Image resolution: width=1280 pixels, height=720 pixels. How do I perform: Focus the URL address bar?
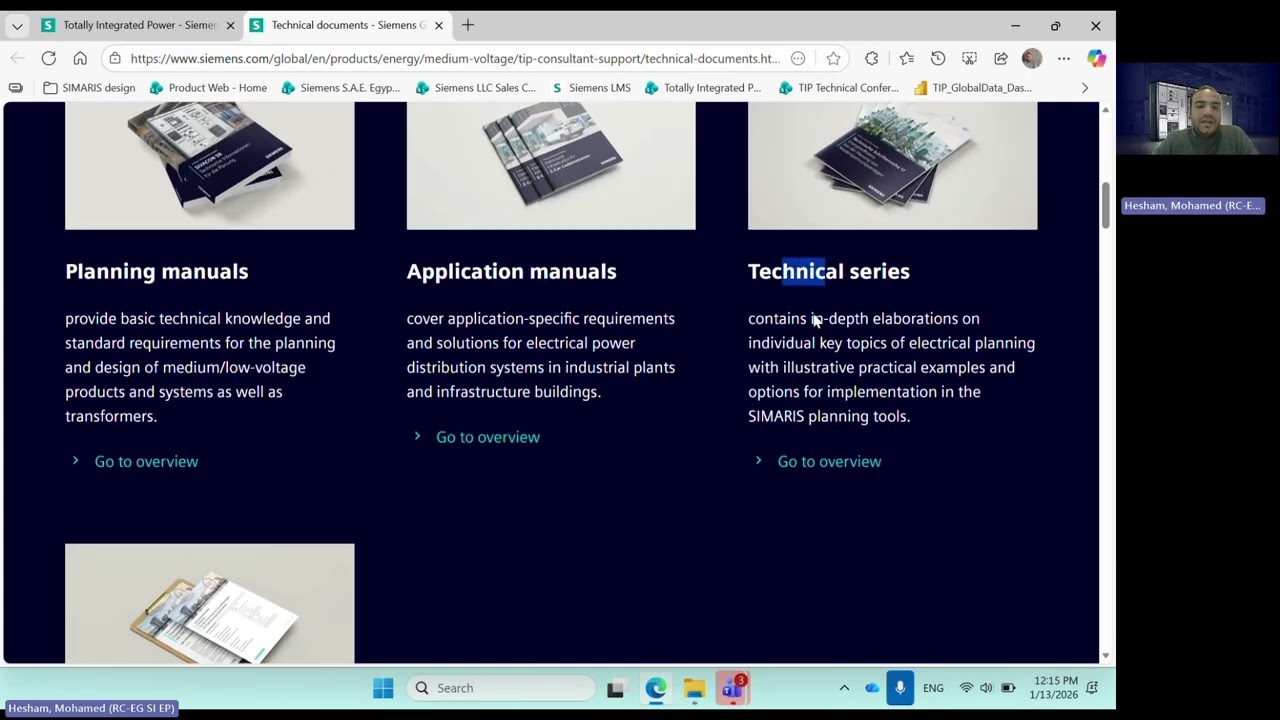pyautogui.click(x=455, y=58)
